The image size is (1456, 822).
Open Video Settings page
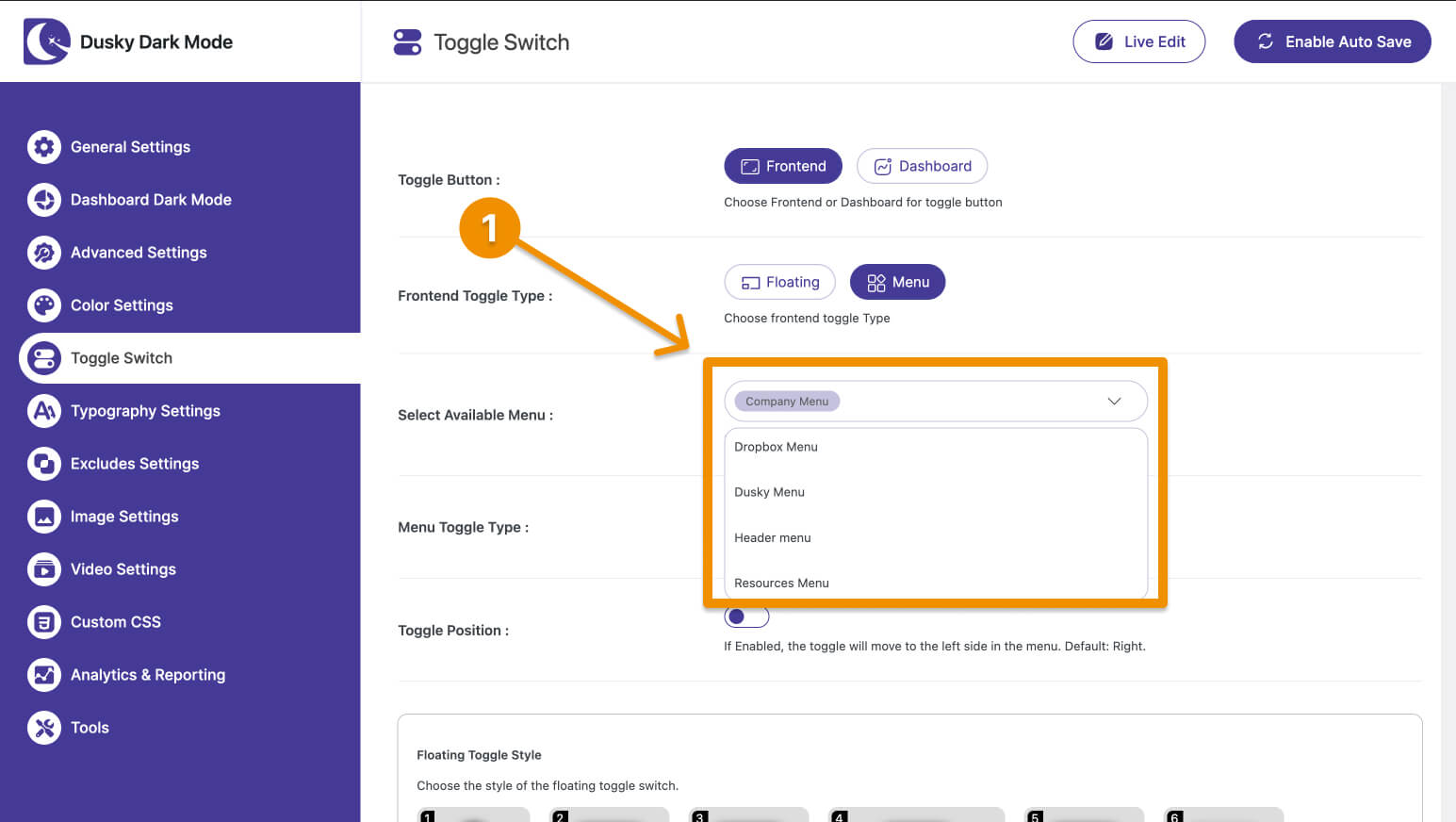[x=123, y=569]
